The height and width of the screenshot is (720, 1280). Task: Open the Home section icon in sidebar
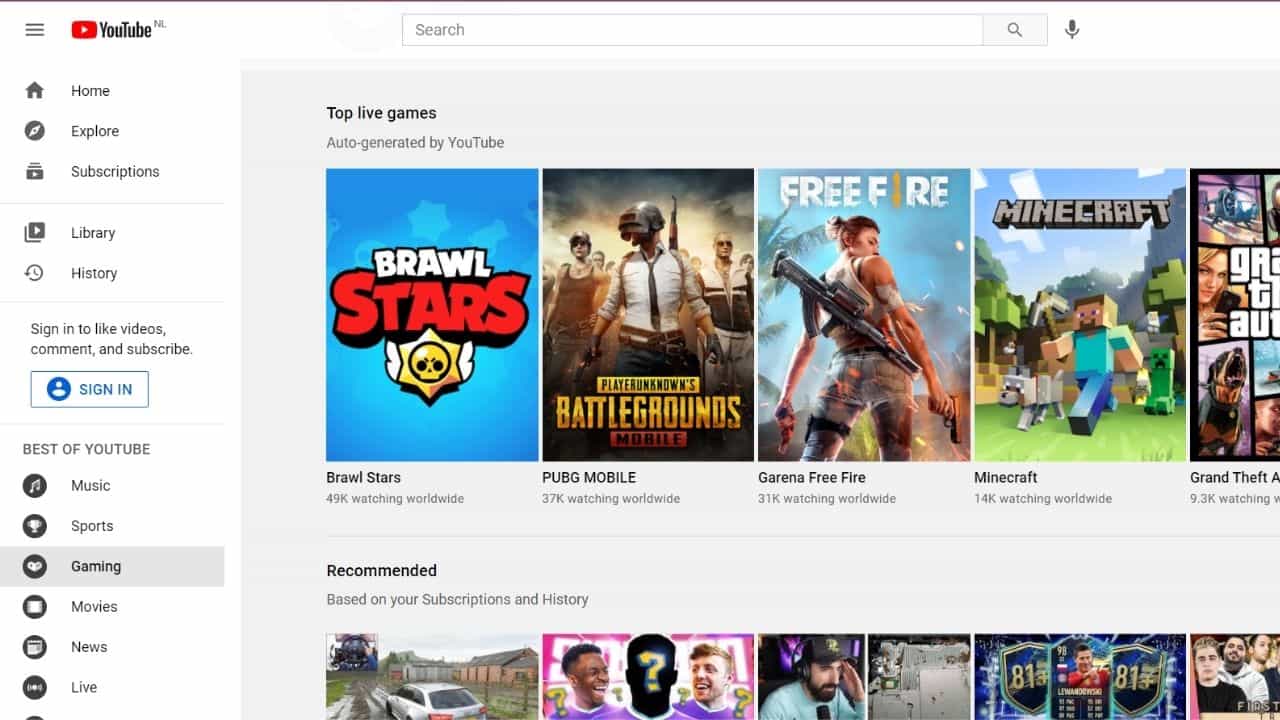tap(34, 90)
